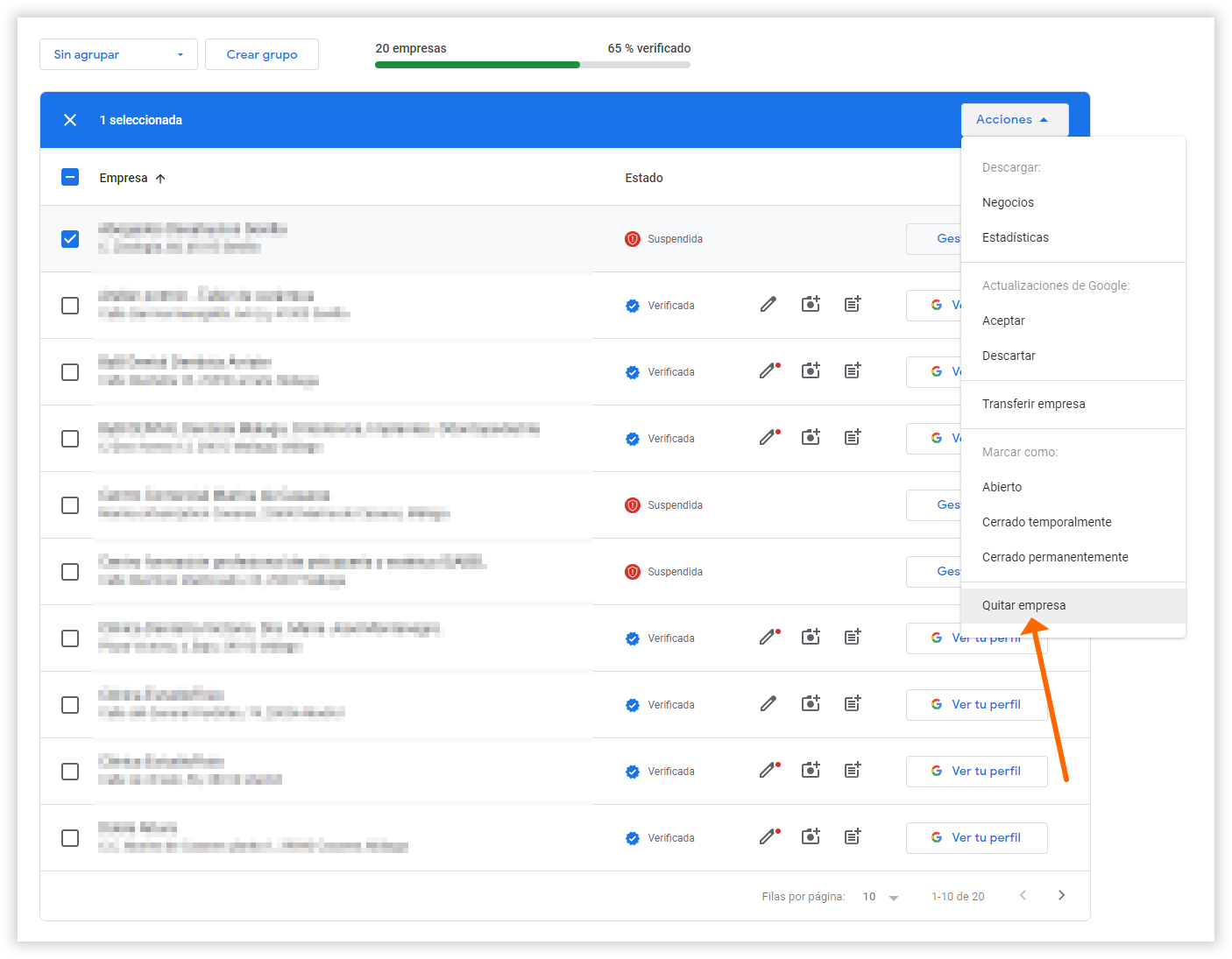
Task: Toggle the header select-all checkbox
Action: (70, 178)
